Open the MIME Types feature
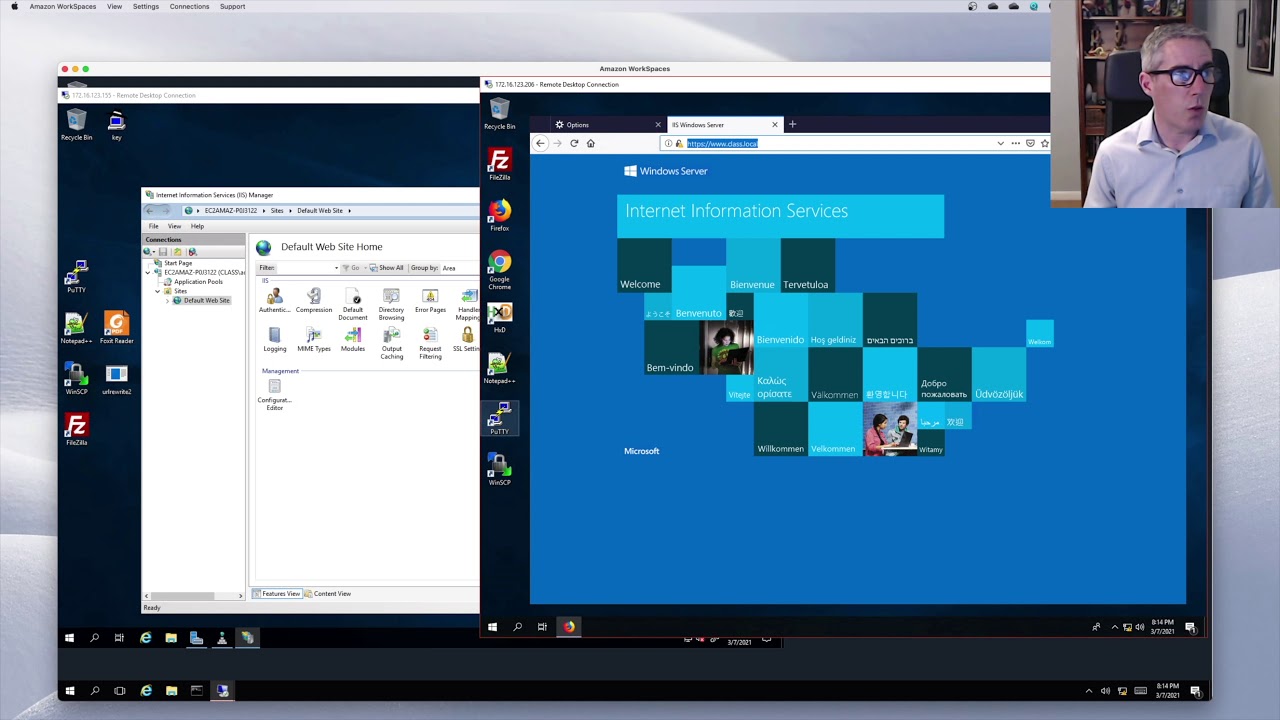Viewport: 1280px width, 720px height. (x=313, y=340)
